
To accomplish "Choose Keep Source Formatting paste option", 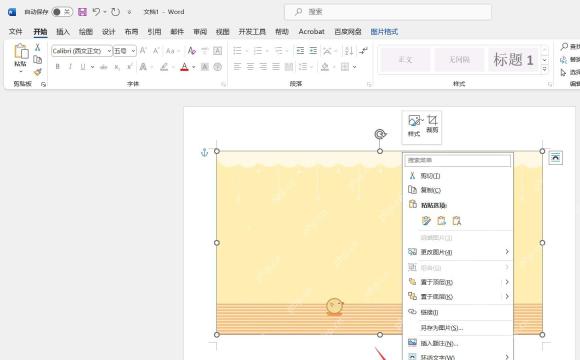I will tap(426, 221).
